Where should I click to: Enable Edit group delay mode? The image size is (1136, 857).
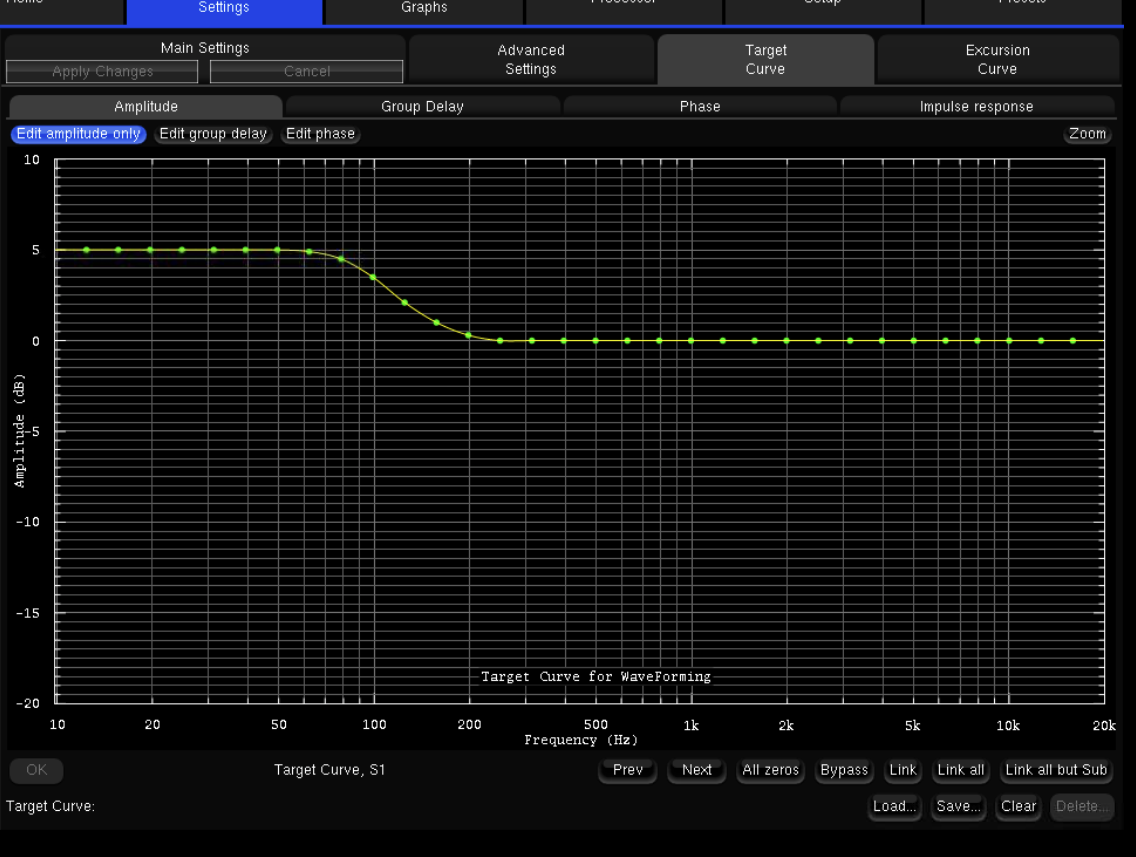pyautogui.click(x=213, y=134)
